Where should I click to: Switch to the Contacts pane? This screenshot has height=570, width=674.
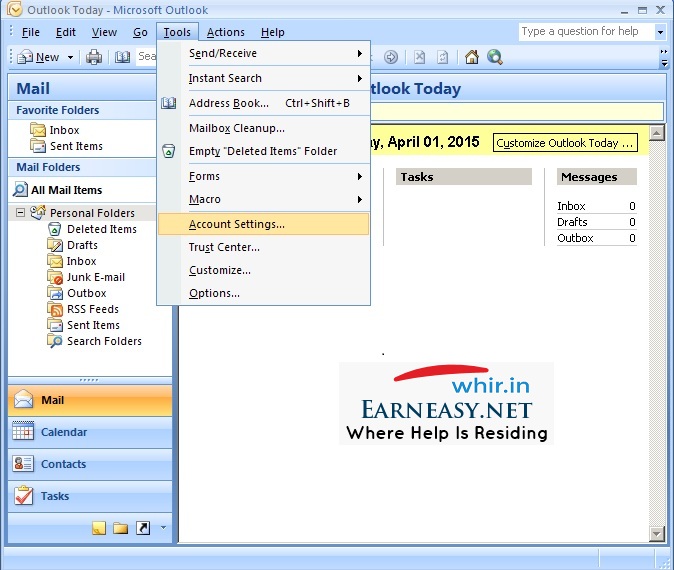(x=90, y=464)
